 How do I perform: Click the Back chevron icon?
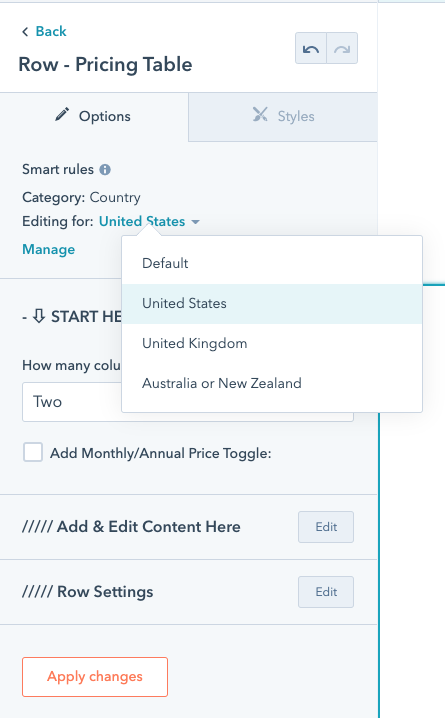coord(25,32)
